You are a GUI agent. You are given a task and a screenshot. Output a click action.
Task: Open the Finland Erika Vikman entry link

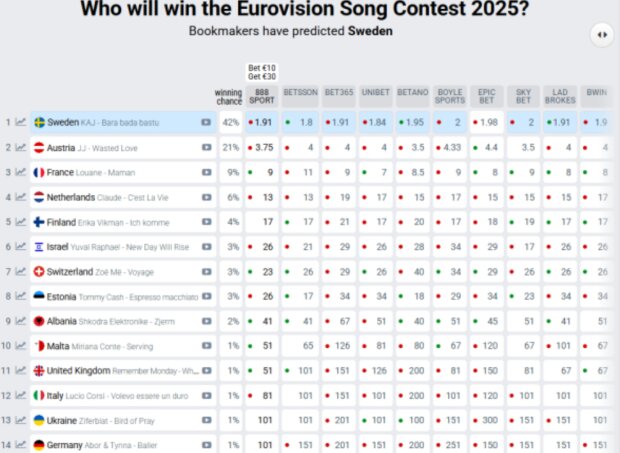tap(108, 222)
